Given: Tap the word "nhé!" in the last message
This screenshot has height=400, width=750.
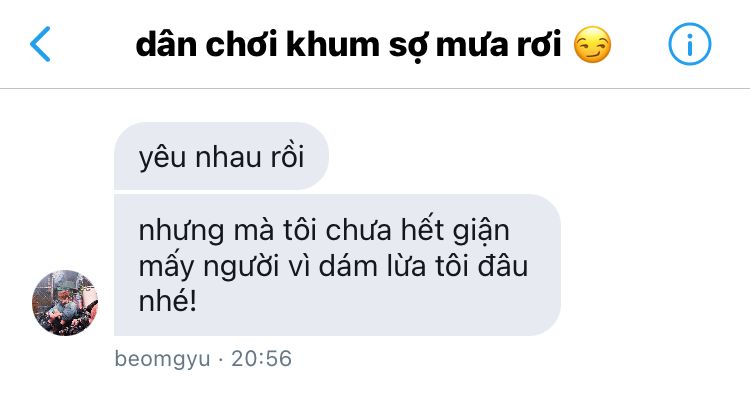Looking at the screenshot, I should (x=168, y=301).
